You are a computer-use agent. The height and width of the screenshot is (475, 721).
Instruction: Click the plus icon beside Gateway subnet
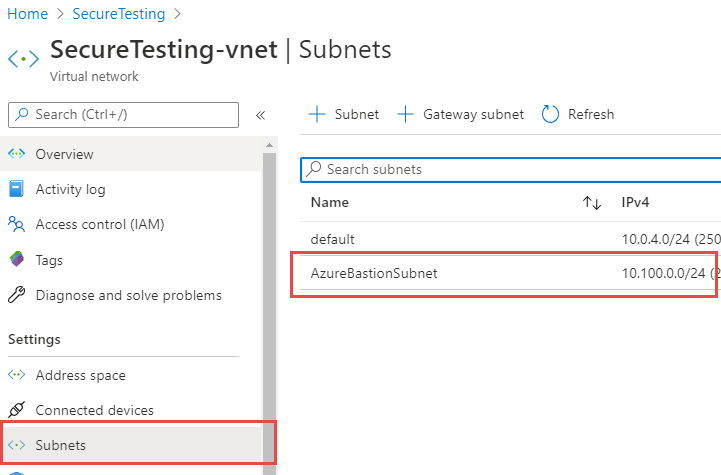tap(405, 114)
